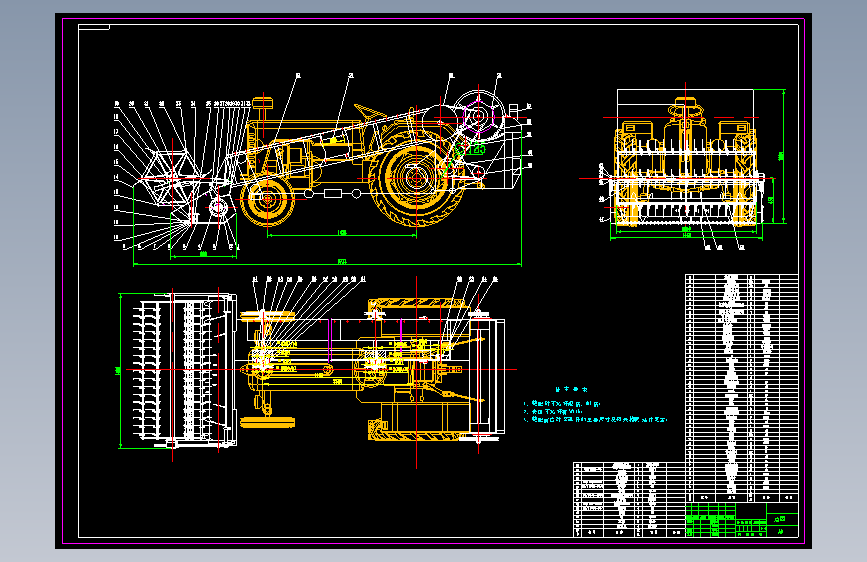Click the green title block at bottom right

pos(741,520)
